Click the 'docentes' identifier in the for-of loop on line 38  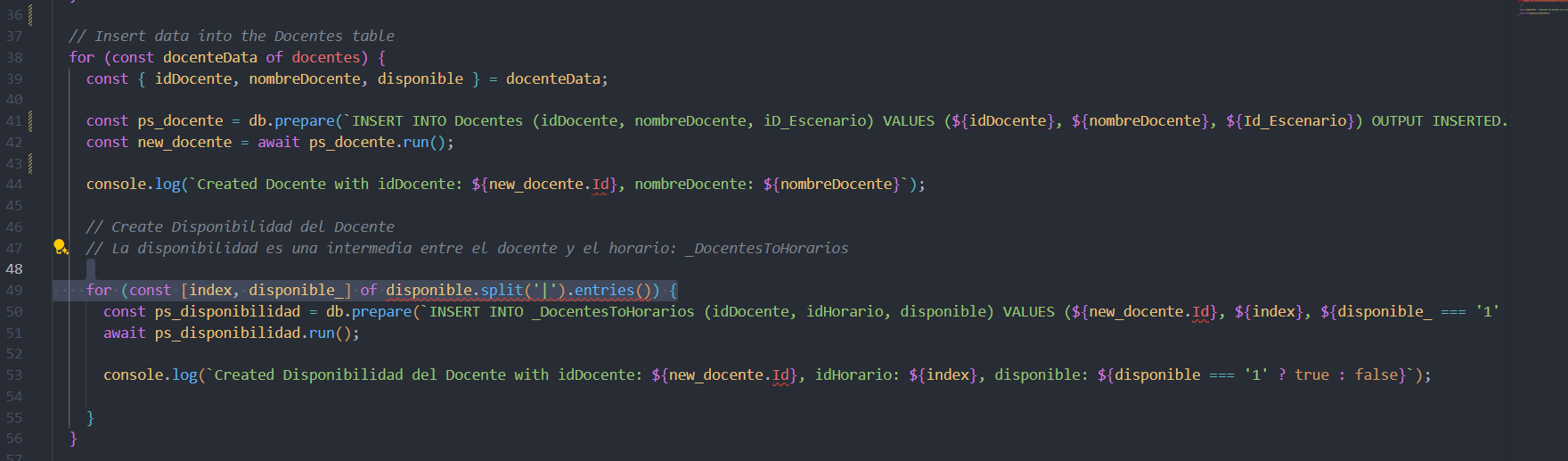coord(325,57)
